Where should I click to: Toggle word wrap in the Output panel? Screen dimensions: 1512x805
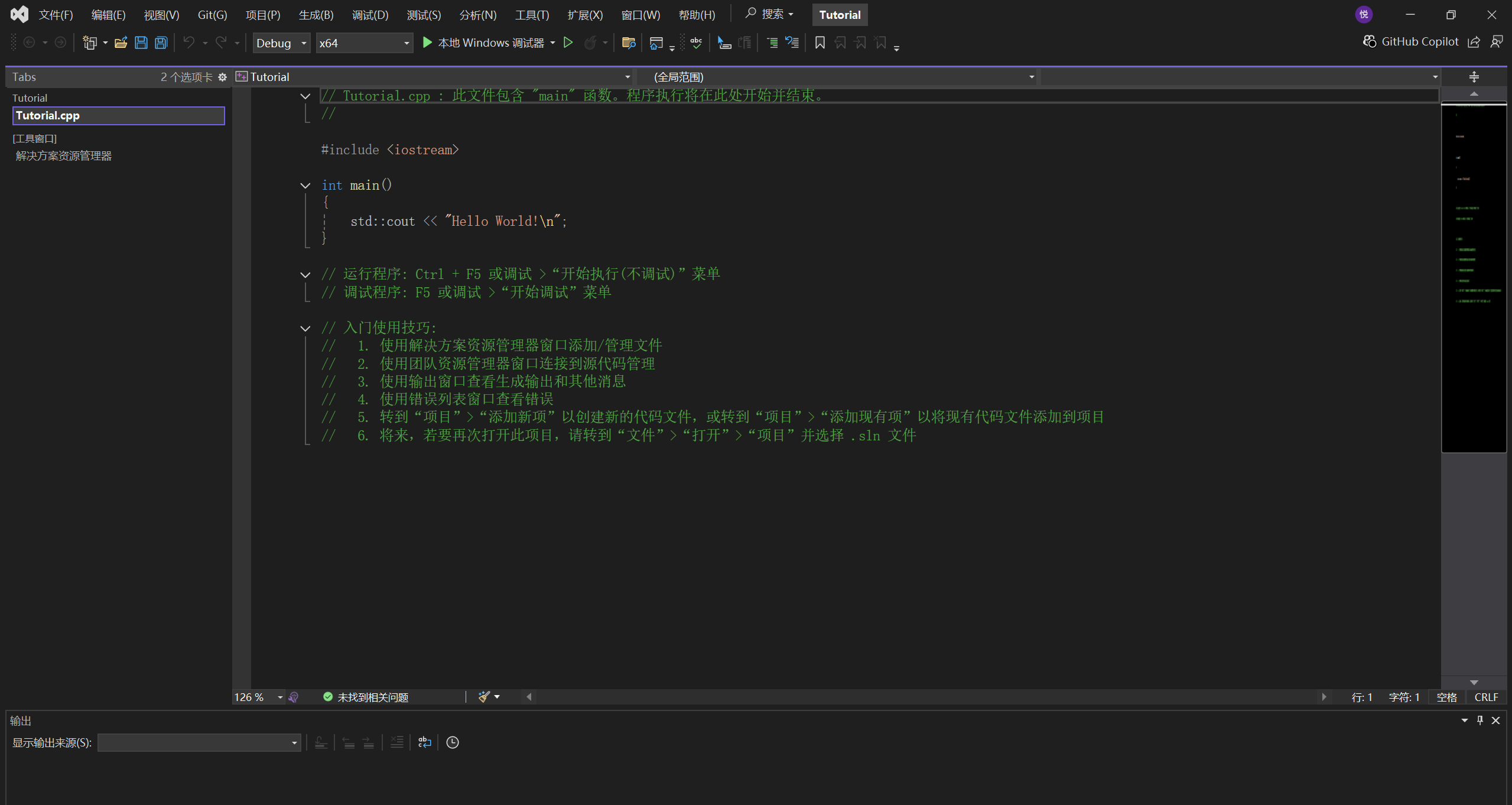425,742
